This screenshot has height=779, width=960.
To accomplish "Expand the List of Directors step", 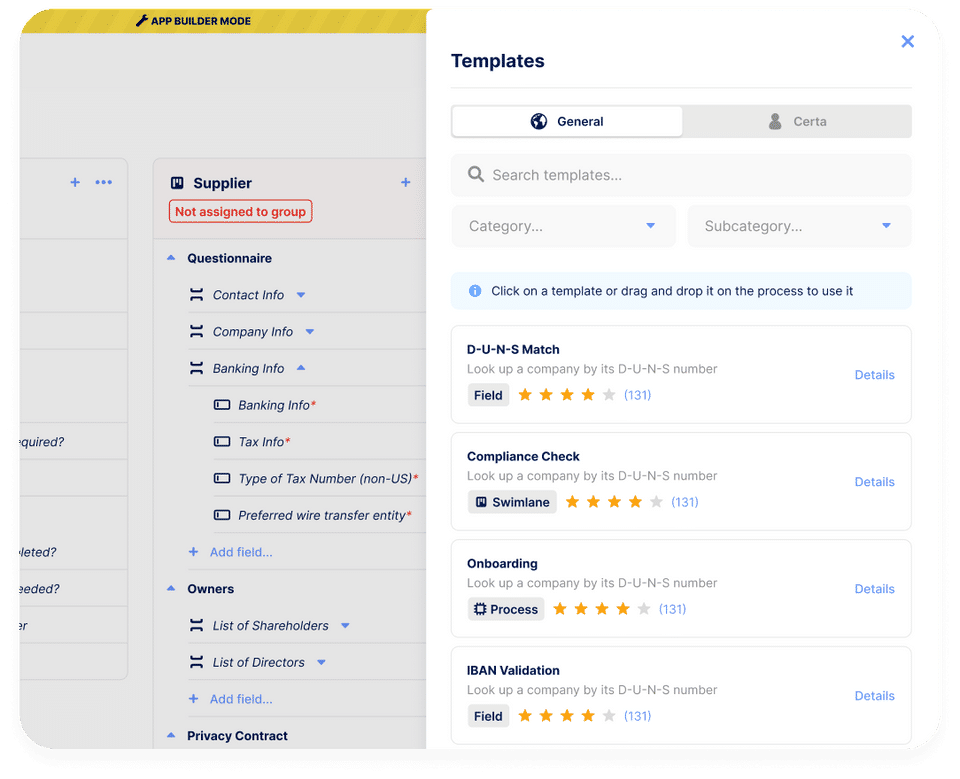I will [x=321, y=663].
